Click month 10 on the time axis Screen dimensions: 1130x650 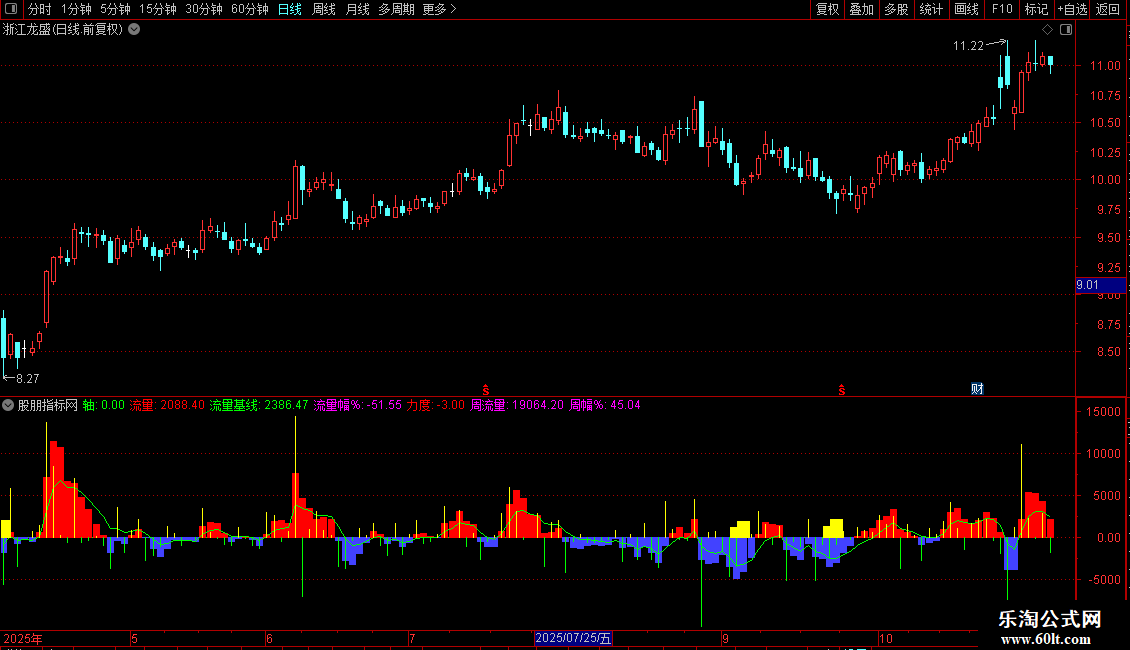885,638
